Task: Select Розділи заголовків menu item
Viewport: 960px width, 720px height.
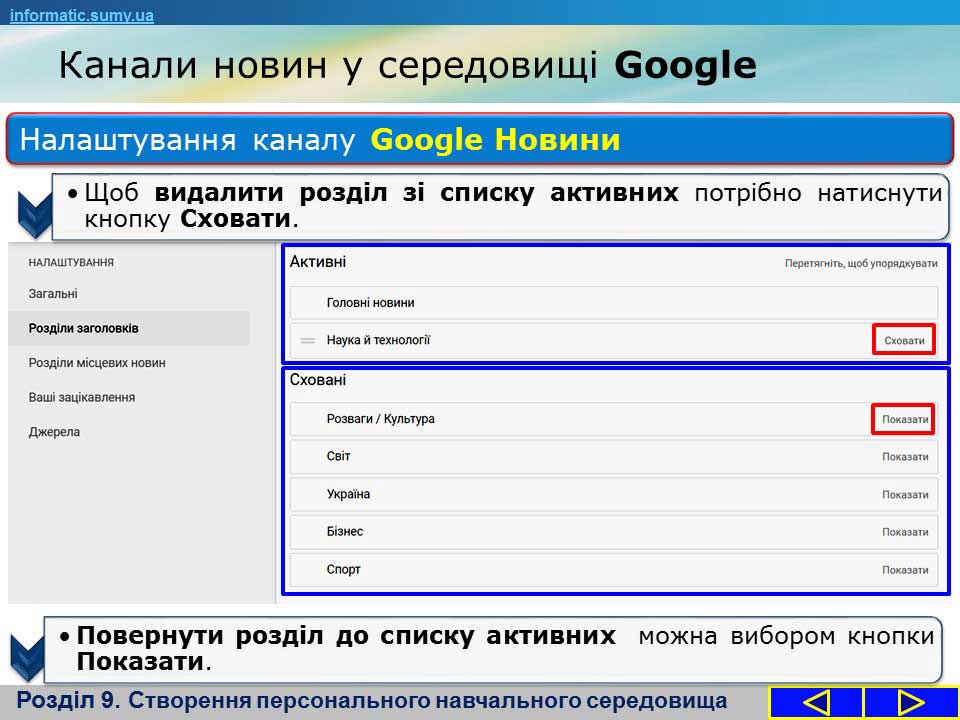Action: [84, 328]
